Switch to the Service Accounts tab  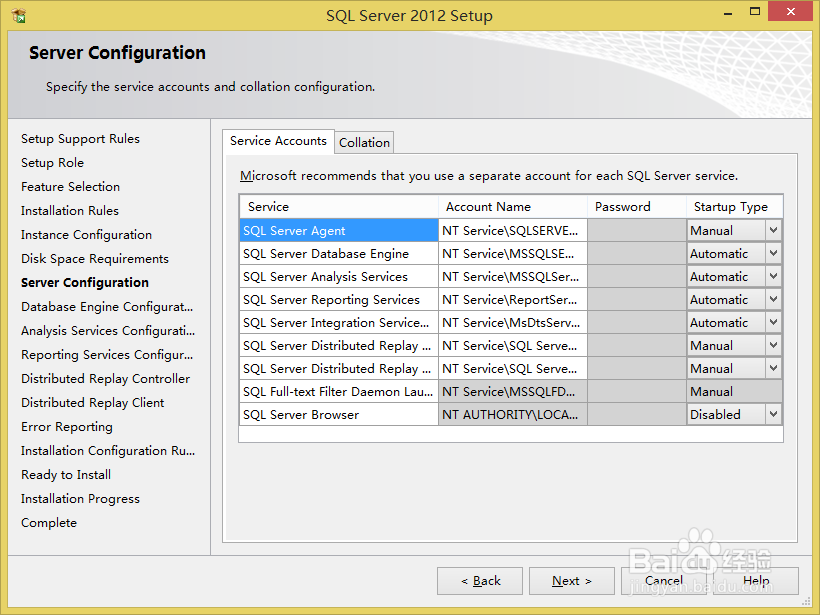[x=278, y=141]
